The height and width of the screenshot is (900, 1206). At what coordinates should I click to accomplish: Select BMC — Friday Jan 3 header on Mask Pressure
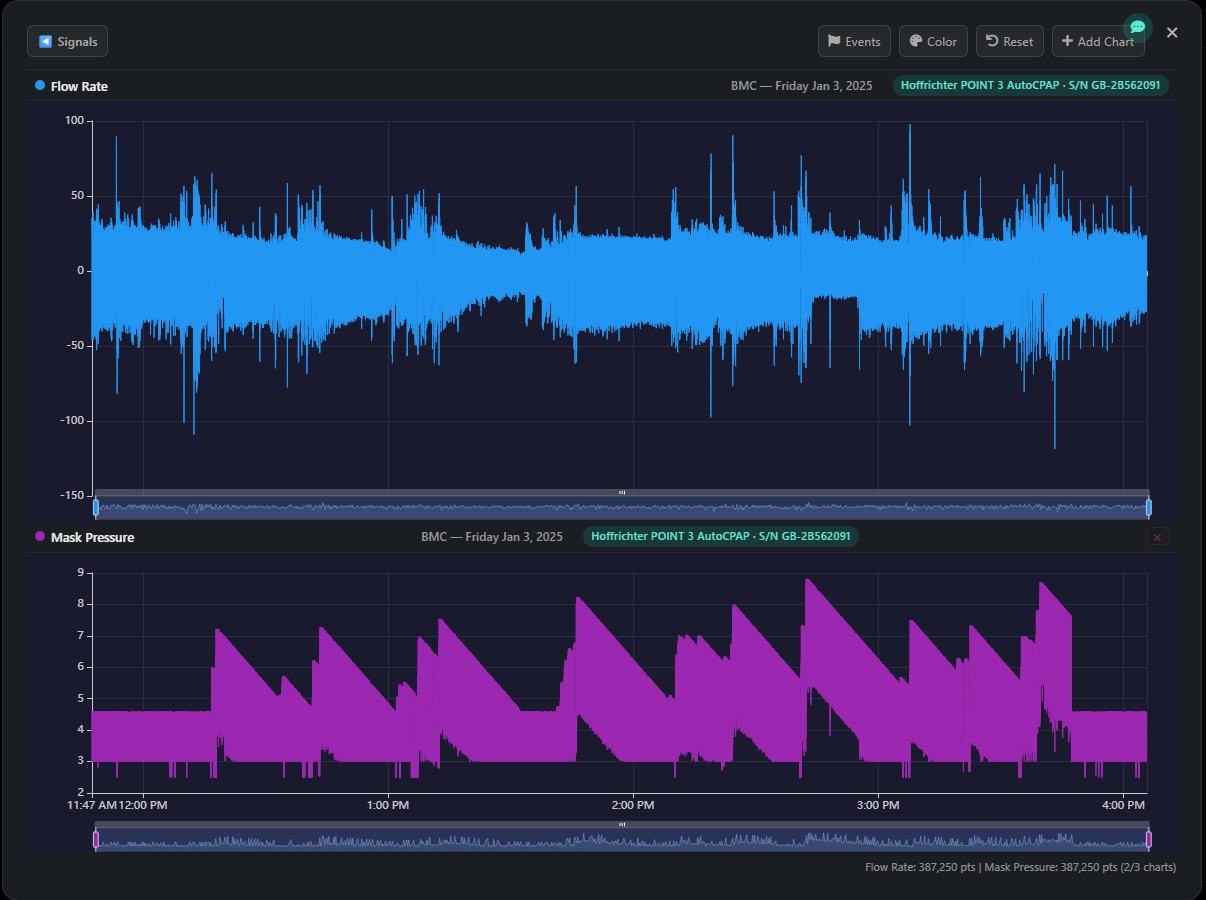point(493,537)
